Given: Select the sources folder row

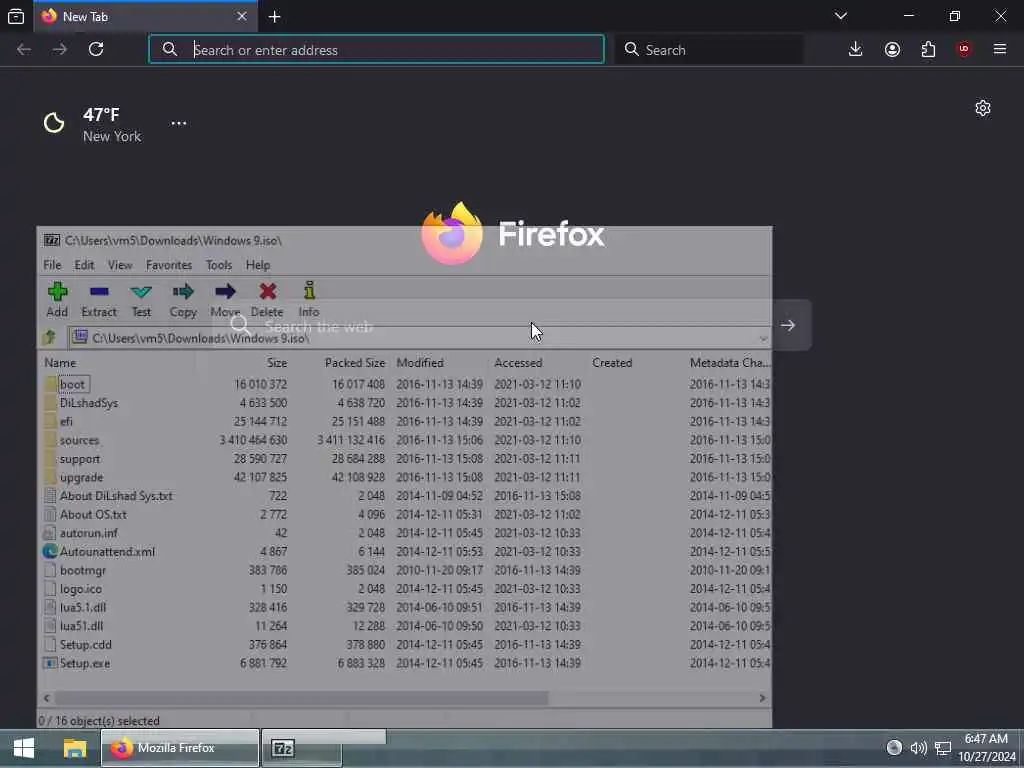Looking at the screenshot, I should (405, 440).
